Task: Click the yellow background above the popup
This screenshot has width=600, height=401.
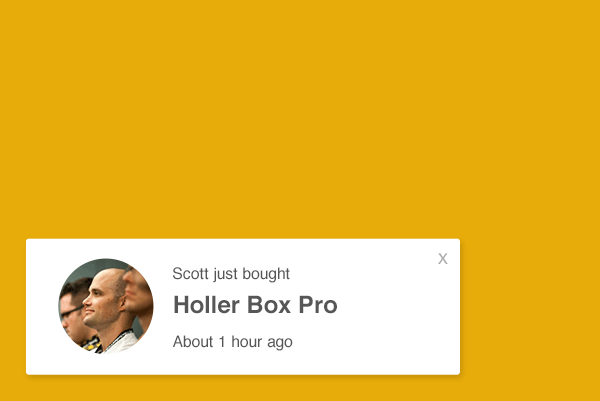Action: tap(300, 115)
